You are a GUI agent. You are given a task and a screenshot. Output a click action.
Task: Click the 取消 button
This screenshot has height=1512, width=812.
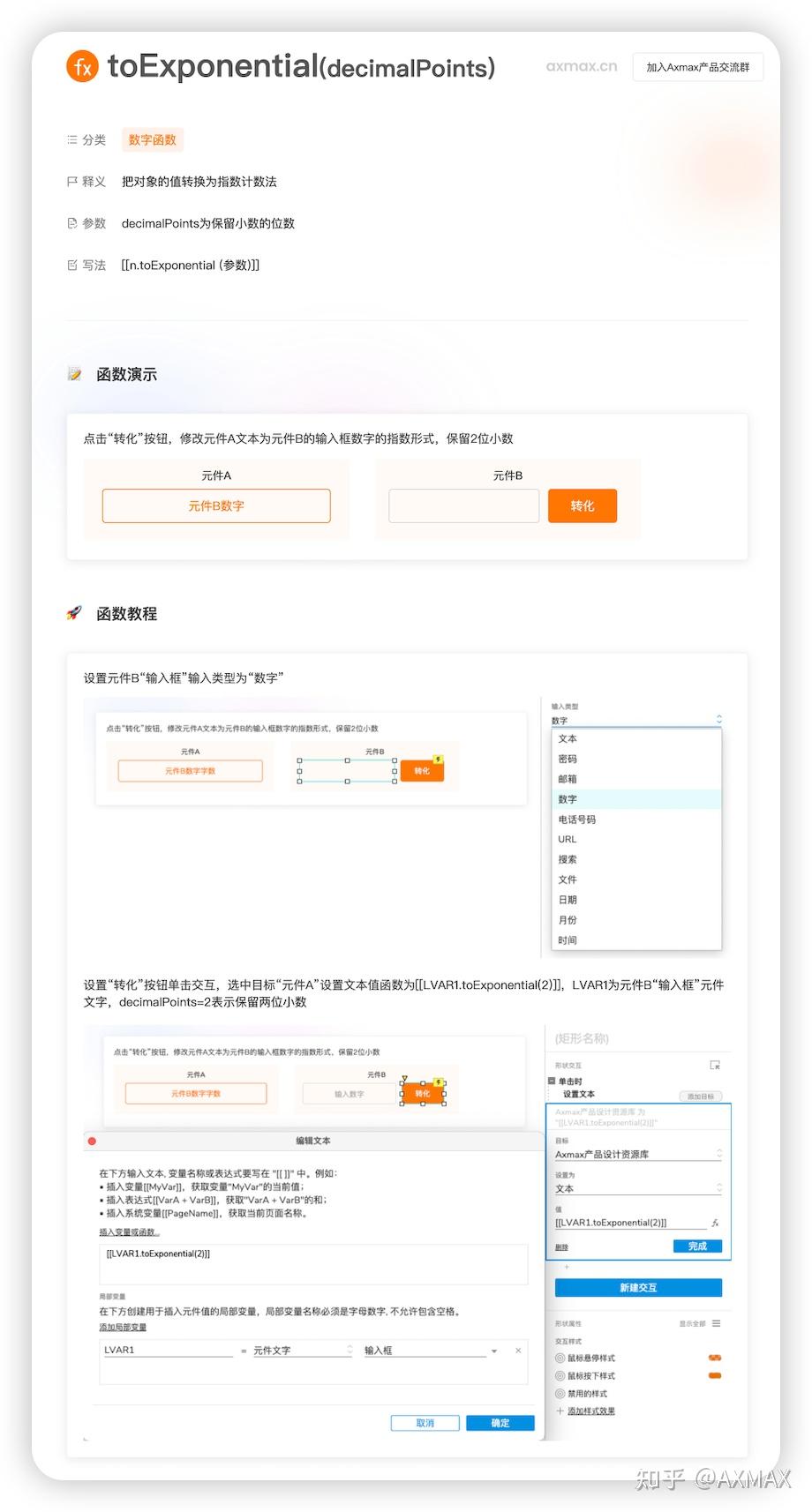pos(425,1423)
